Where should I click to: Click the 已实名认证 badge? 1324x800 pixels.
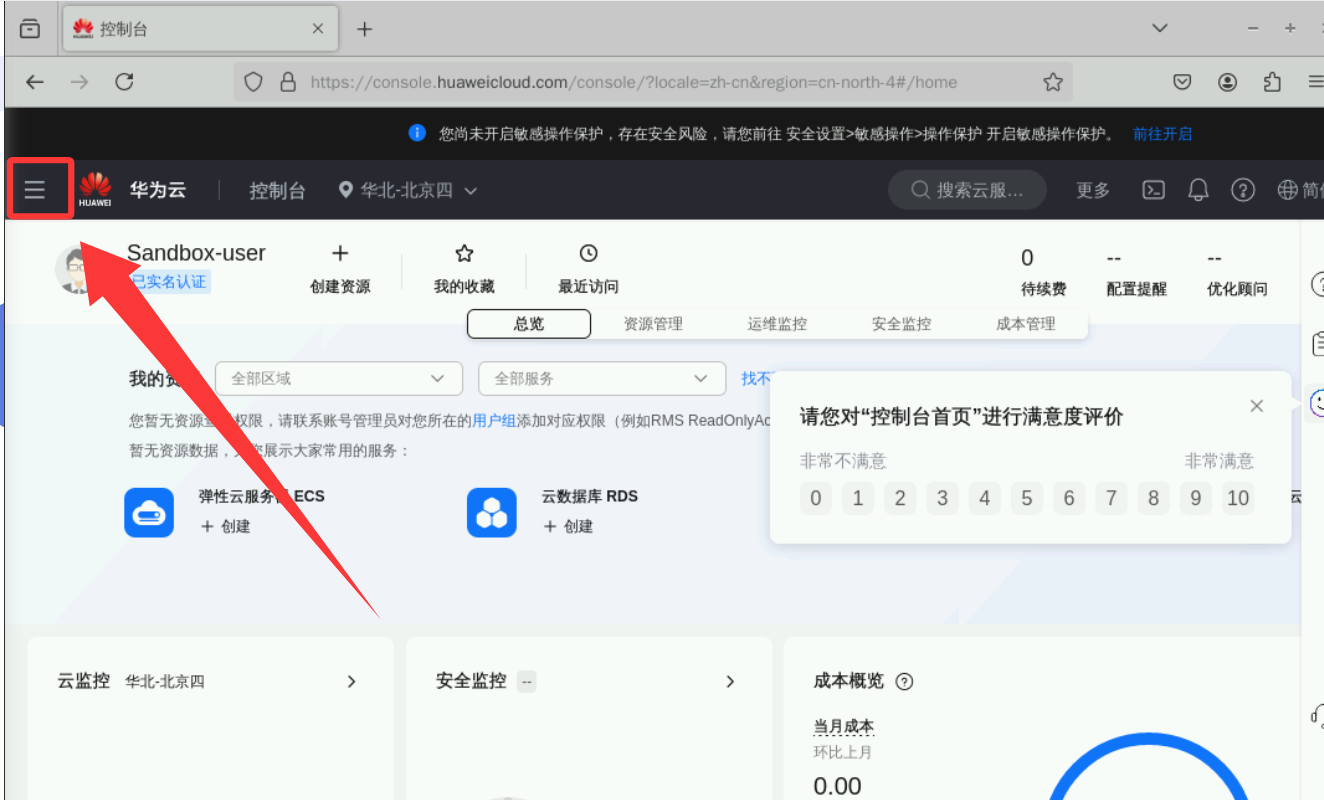point(169,282)
